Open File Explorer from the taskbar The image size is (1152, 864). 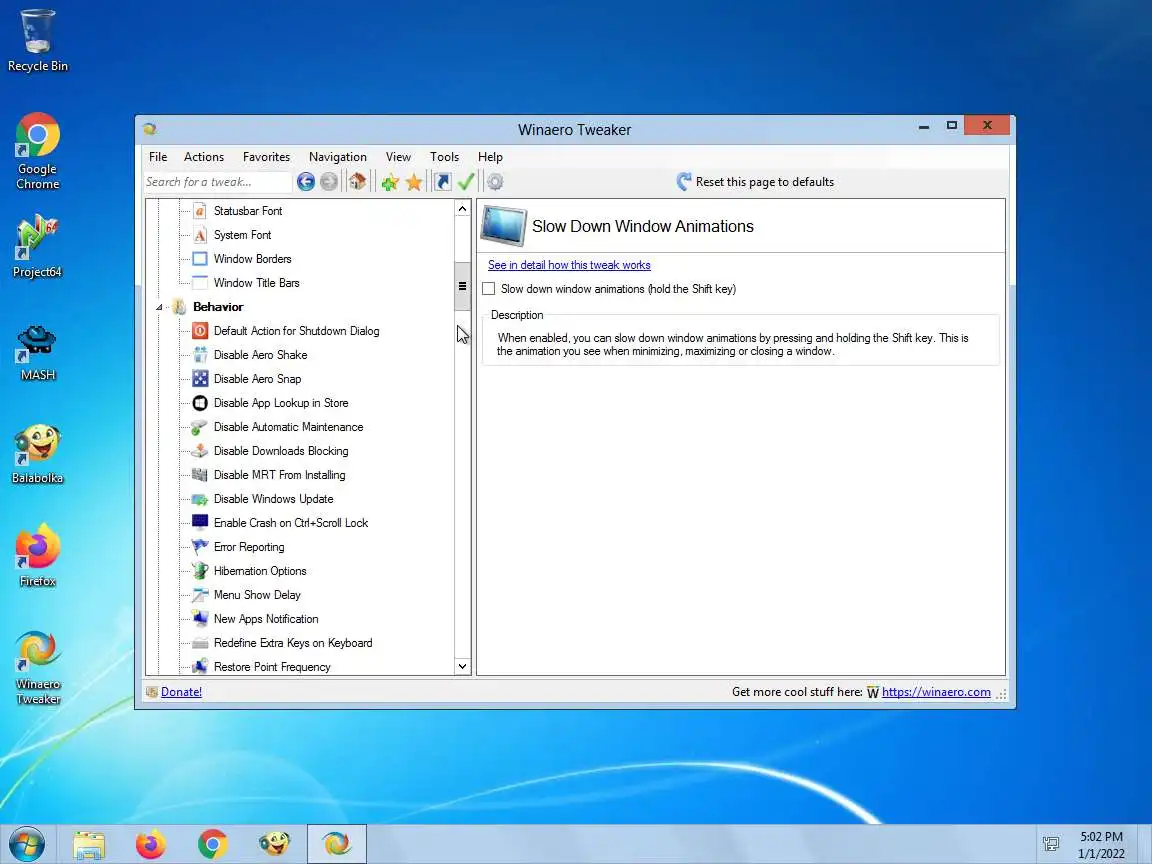coord(89,844)
